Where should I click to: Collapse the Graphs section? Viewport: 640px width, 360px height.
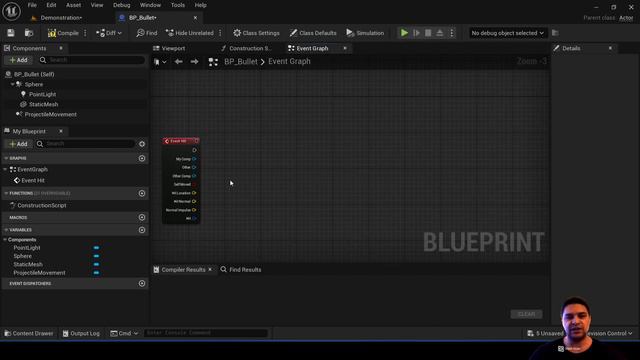pyautogui.click(x=6, y=158)
